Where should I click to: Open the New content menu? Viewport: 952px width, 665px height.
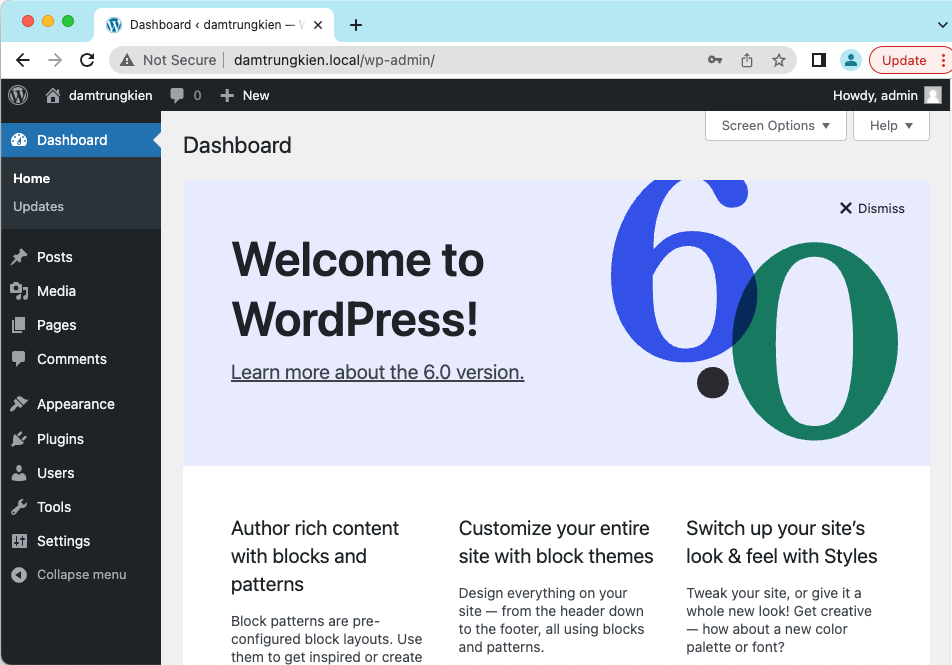[x=245, y=95]
